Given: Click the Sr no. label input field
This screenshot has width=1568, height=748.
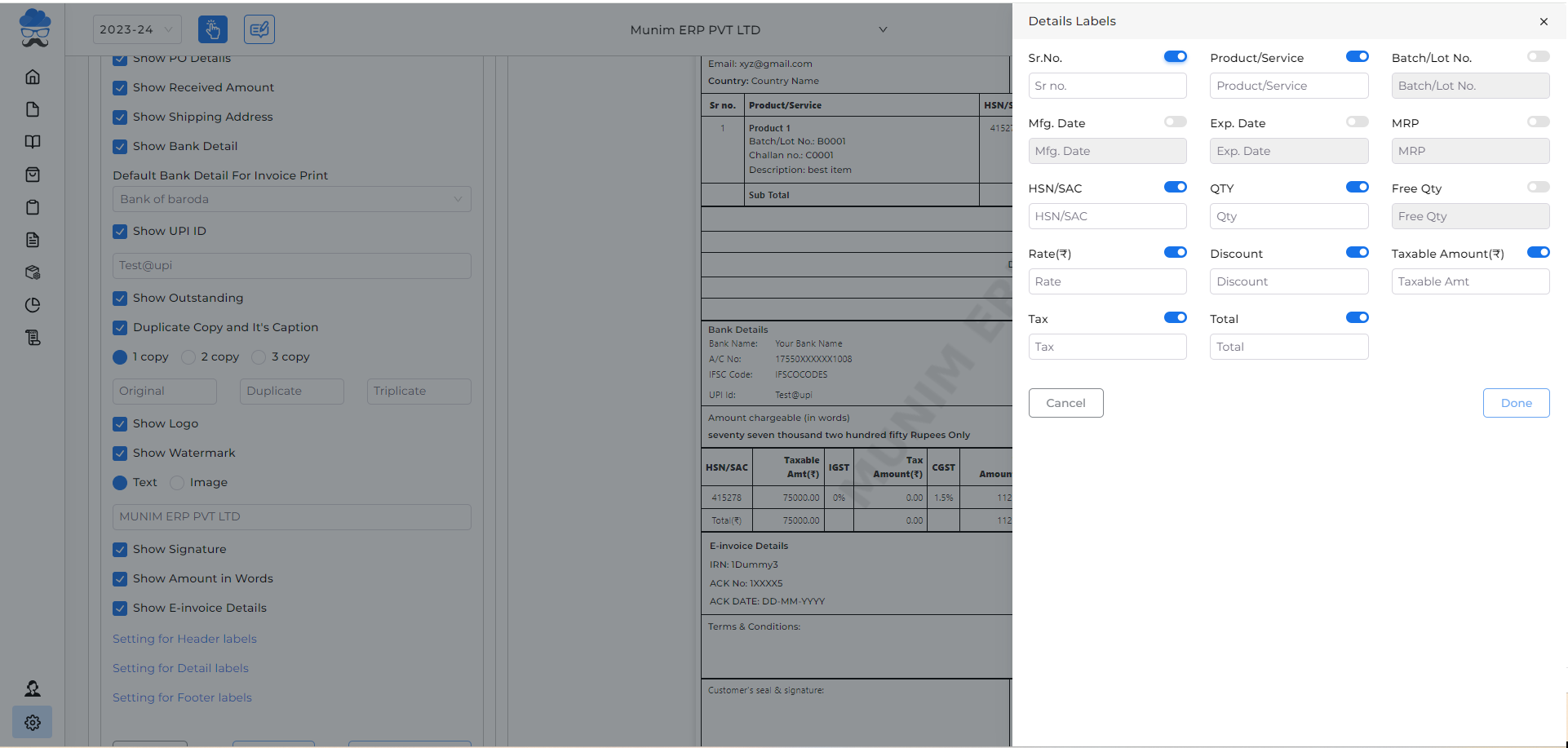Looking at the screenshot, I should (x=1107, y=86).
